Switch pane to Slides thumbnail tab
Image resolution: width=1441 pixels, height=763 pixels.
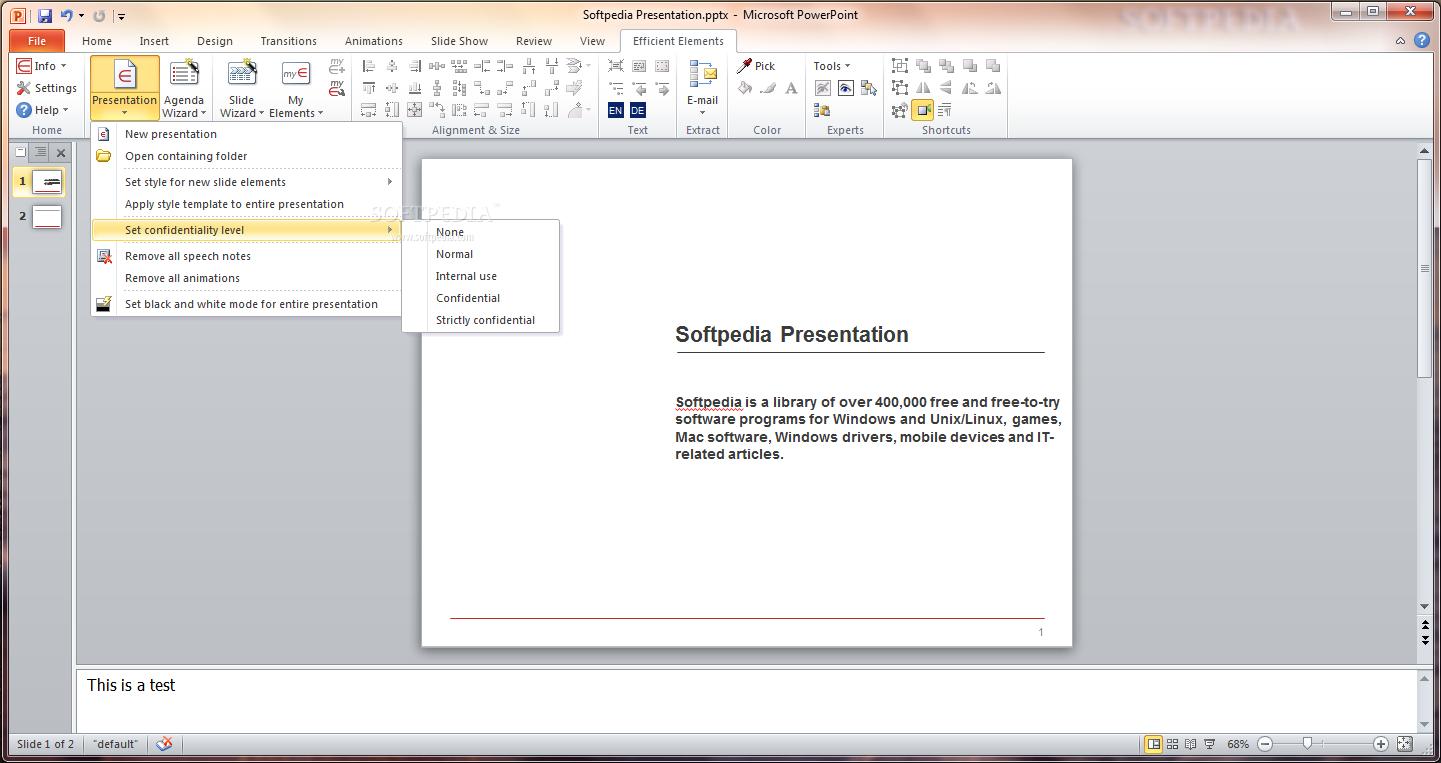tap(21, 152)
